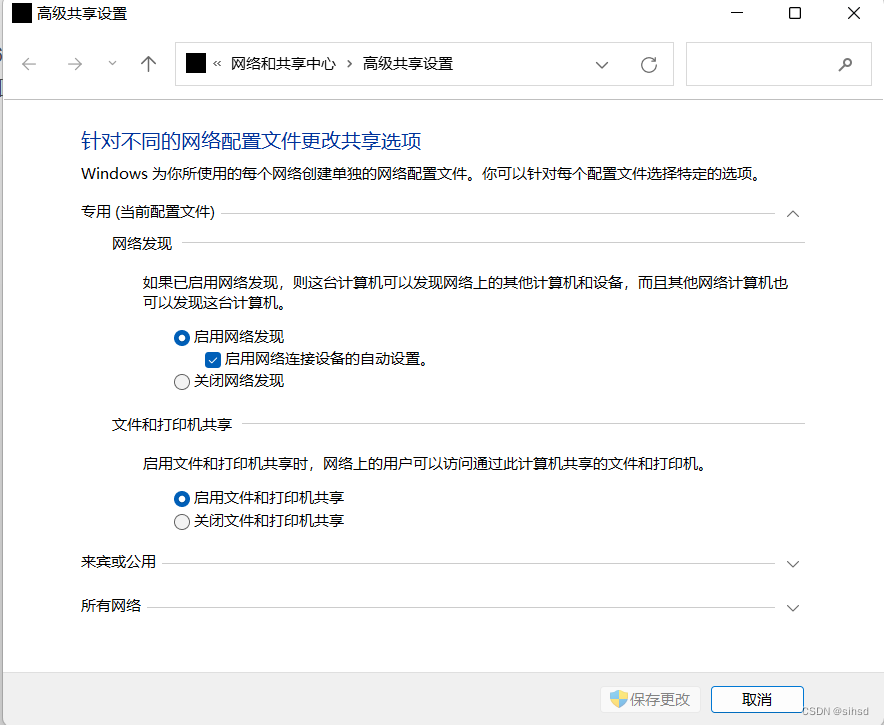884x725 pixels.
Task: Open the address bar history dropdown
Action: [x=602, y=64]
